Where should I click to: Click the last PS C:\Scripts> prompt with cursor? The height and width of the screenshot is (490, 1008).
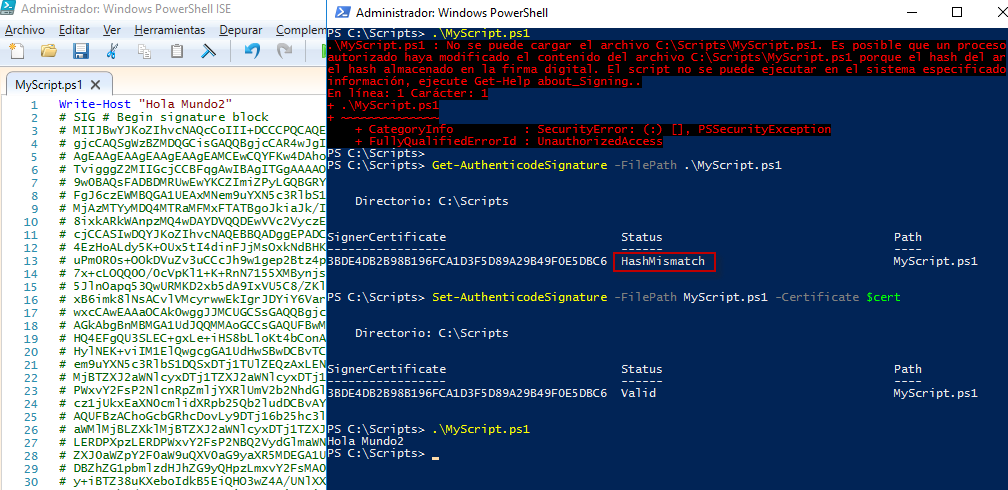pyautogui.click(x=376, y=454)
